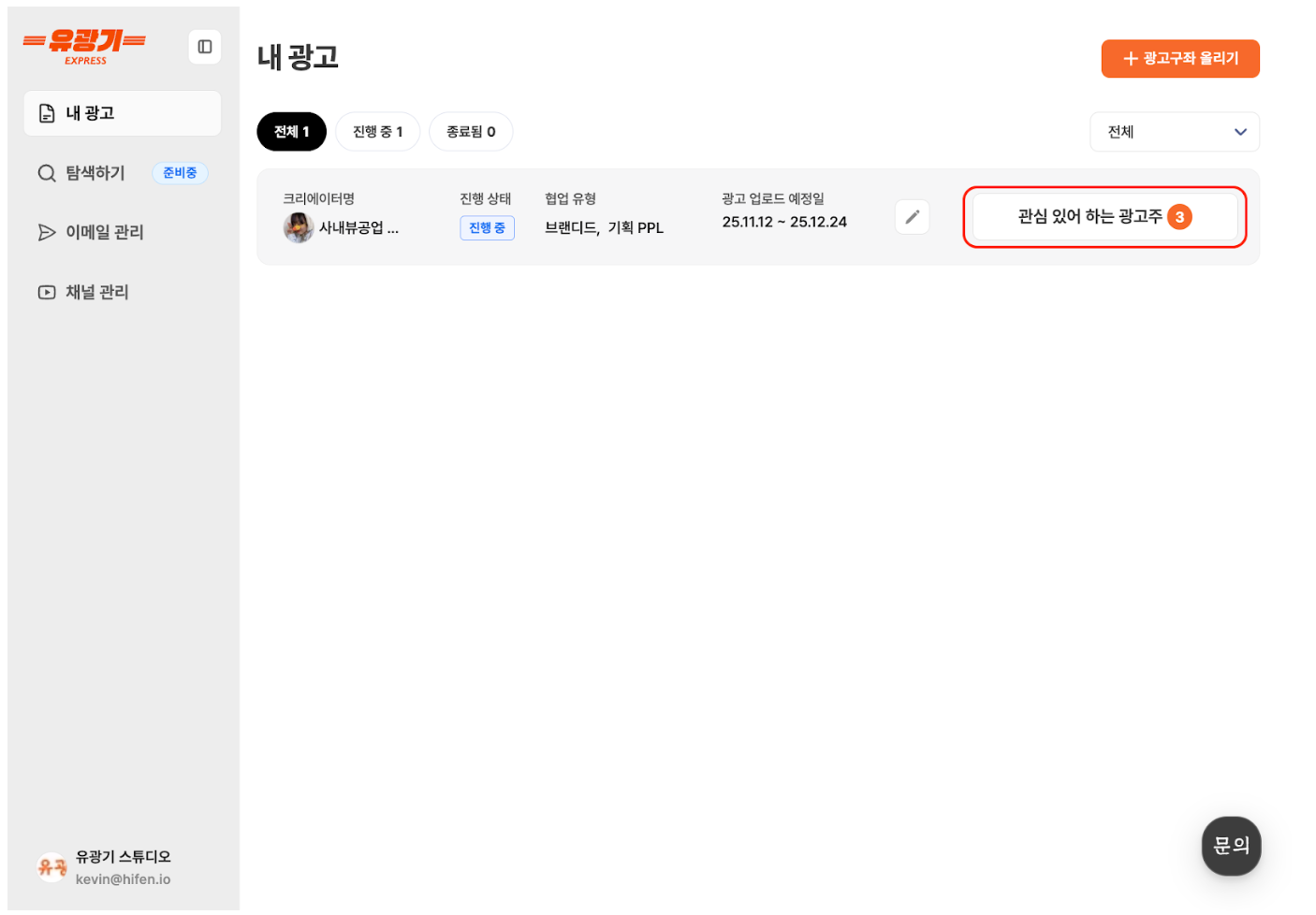Screen dimensions: 1316x915
Task: Click the 준비중 badge next to 탐색하기
Action: tap(180, 173)
